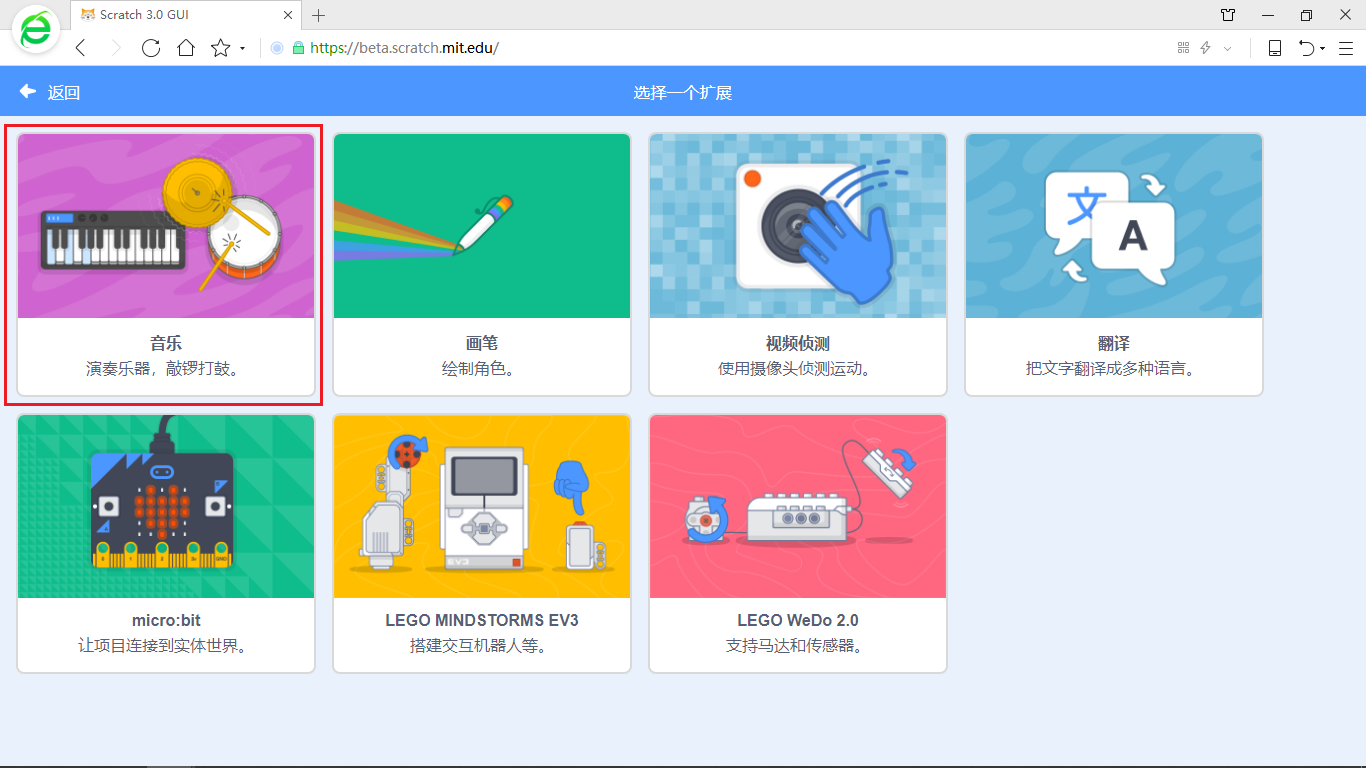The height and width of the screenshot is (768, 1366).
Task: Click description 让项目连接到实体世界。
Action: click(x=166, y=646)
